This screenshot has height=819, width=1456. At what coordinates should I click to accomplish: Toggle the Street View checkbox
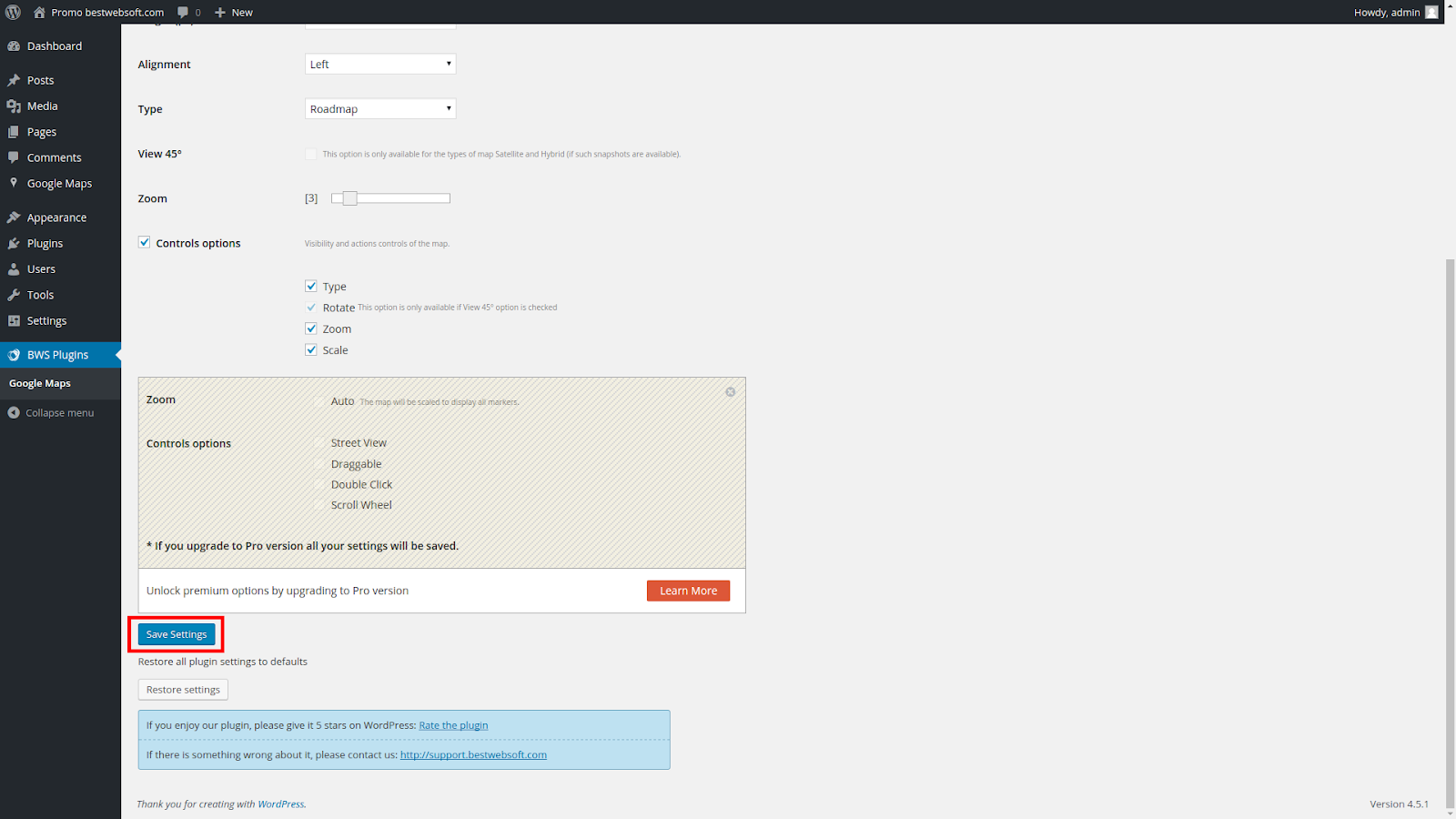[319, 443]
